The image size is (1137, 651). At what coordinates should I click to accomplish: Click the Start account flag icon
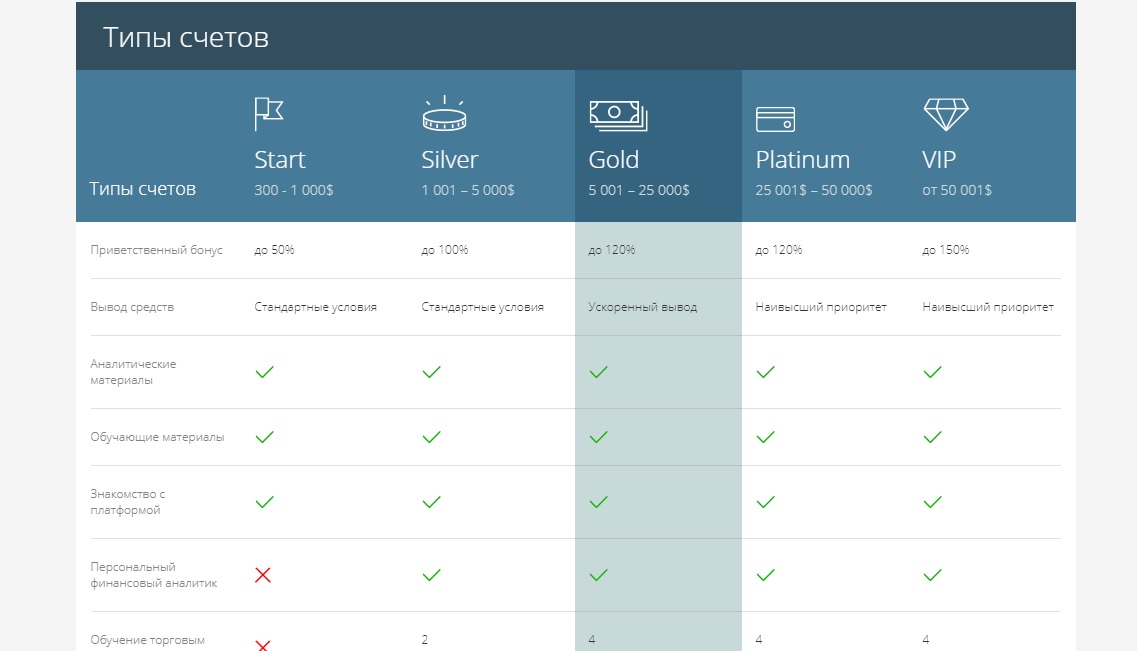(x=269, y=114)
